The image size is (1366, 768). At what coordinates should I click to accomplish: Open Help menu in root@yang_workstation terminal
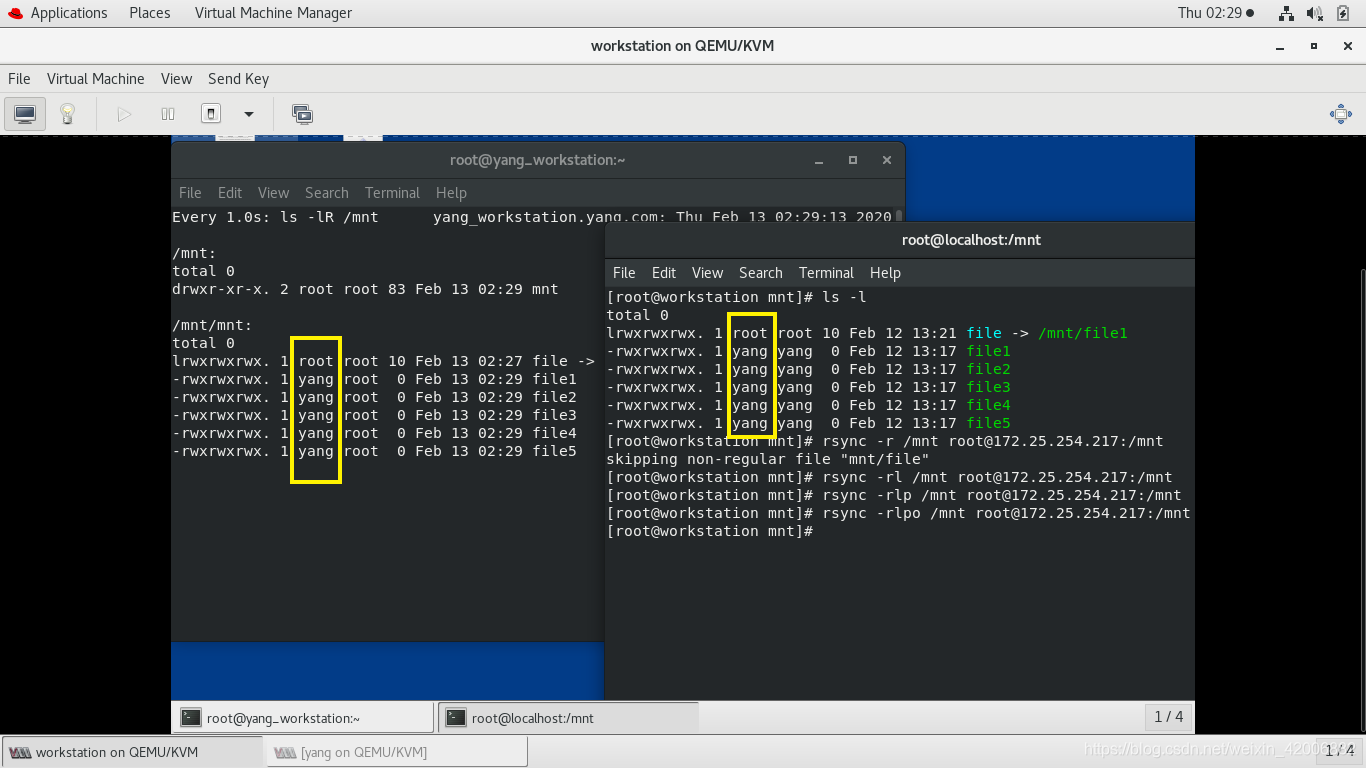click(451, 193)
